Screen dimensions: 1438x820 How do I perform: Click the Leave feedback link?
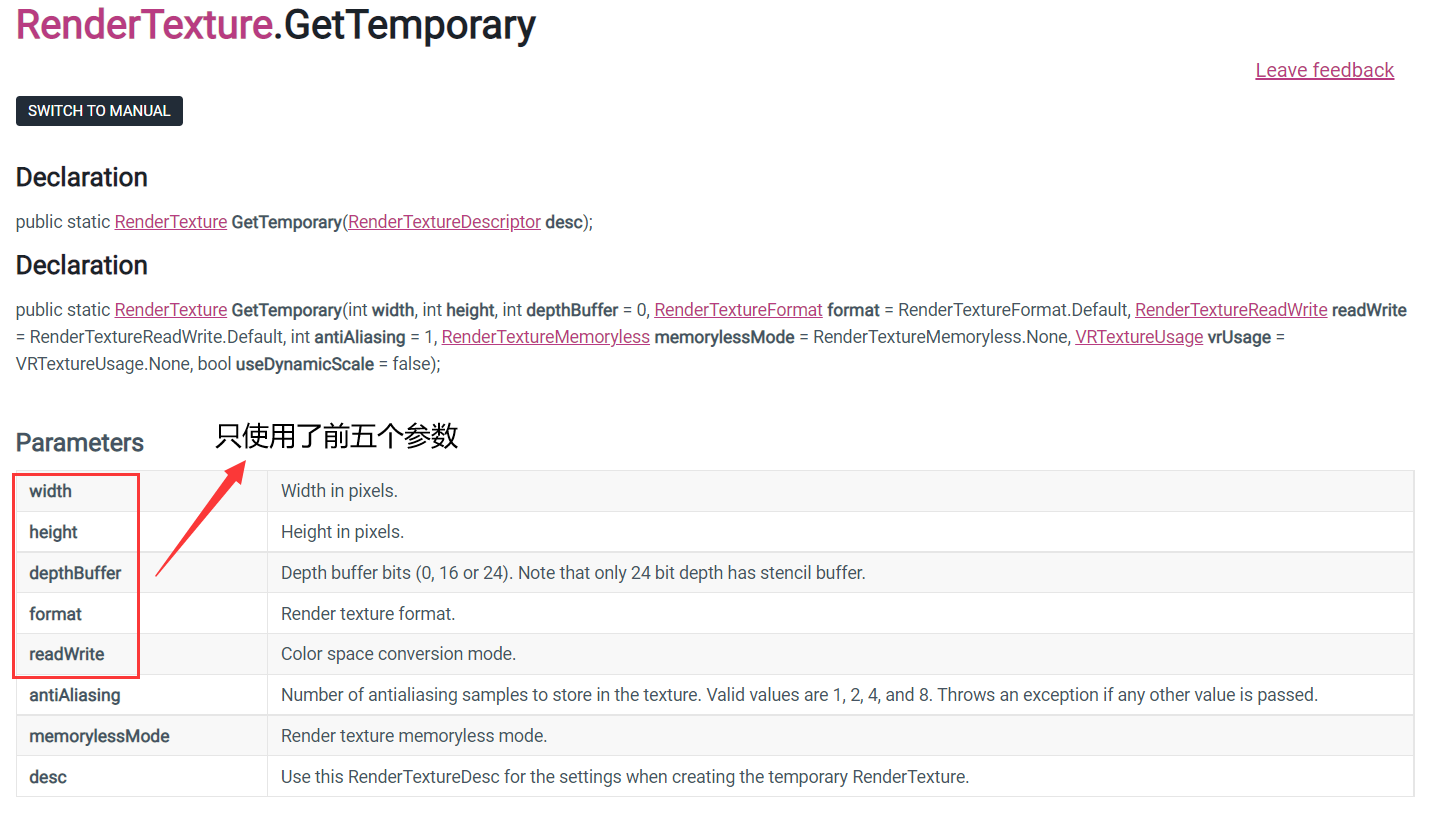[x=1324, y=70]
